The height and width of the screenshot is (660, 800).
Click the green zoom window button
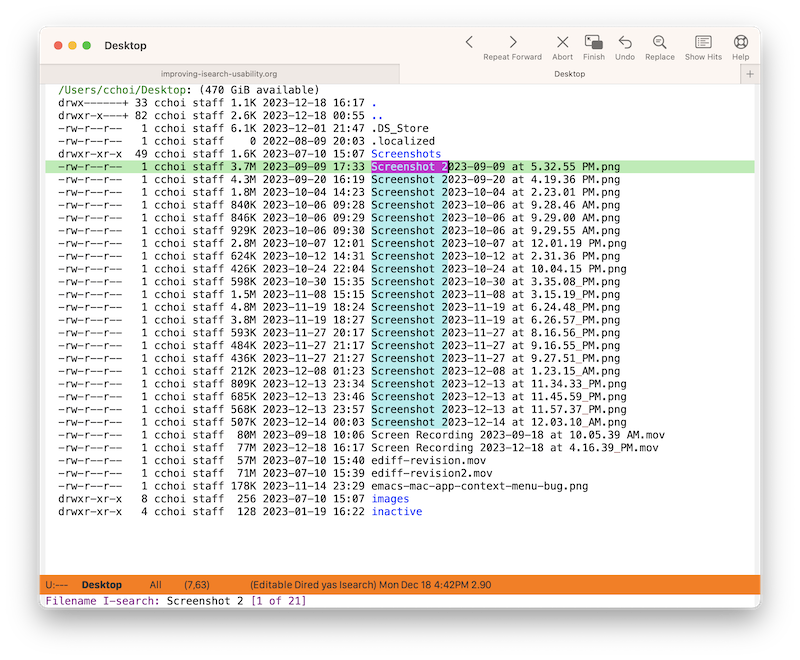tap(87, 45)
